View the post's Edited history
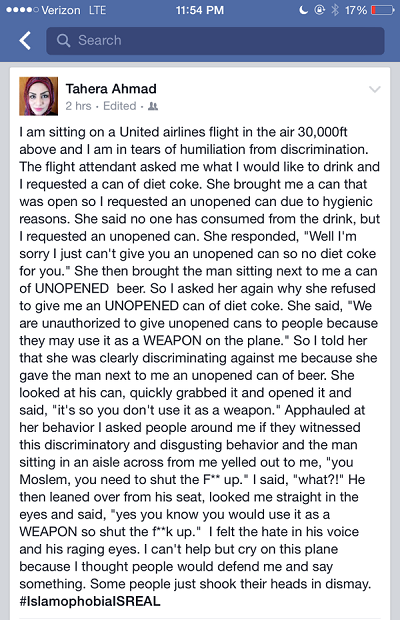 tap(119, 106)
